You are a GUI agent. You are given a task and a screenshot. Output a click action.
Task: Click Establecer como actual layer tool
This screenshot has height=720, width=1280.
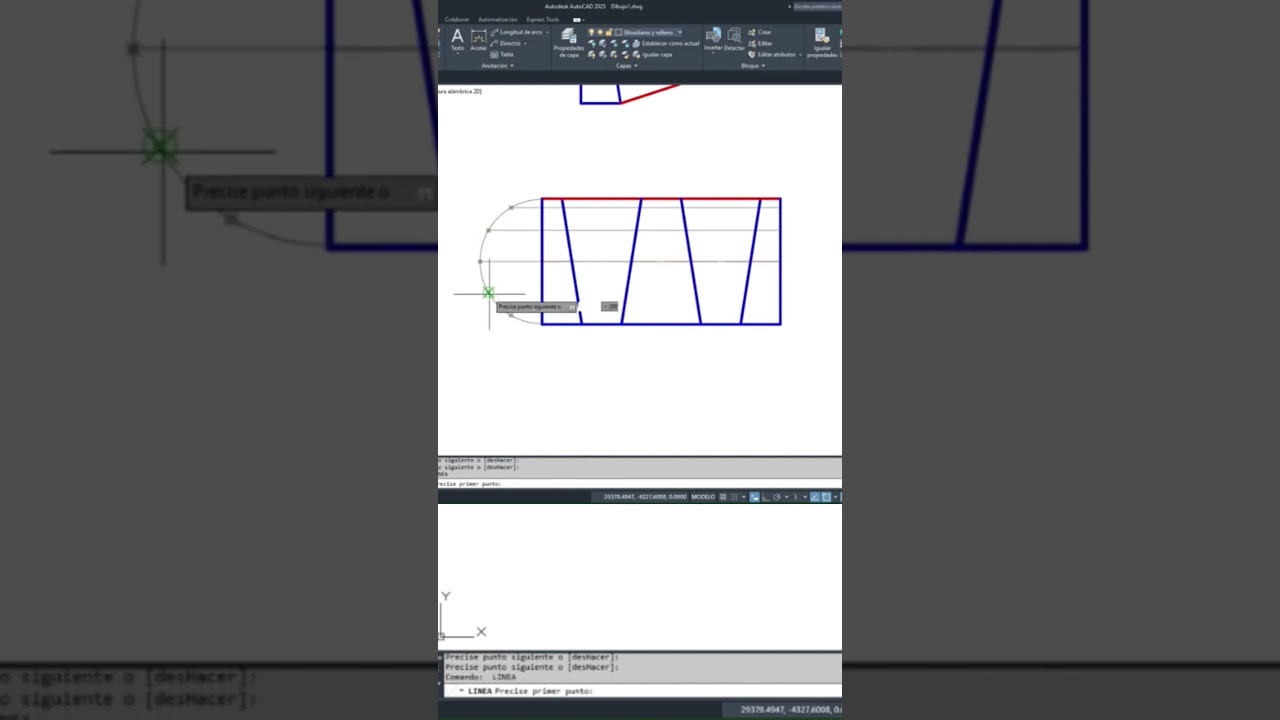(667, 43)
